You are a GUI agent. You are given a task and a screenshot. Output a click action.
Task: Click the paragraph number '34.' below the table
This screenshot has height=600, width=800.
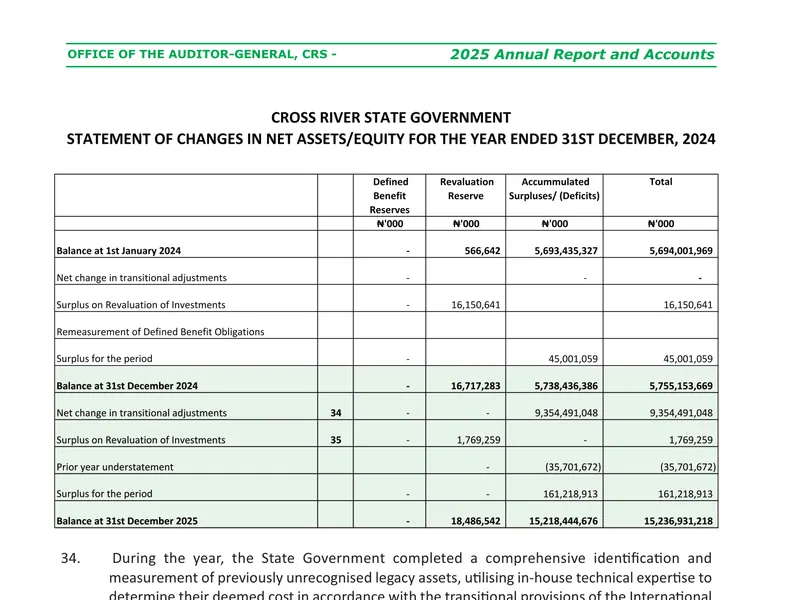[70, 558]
